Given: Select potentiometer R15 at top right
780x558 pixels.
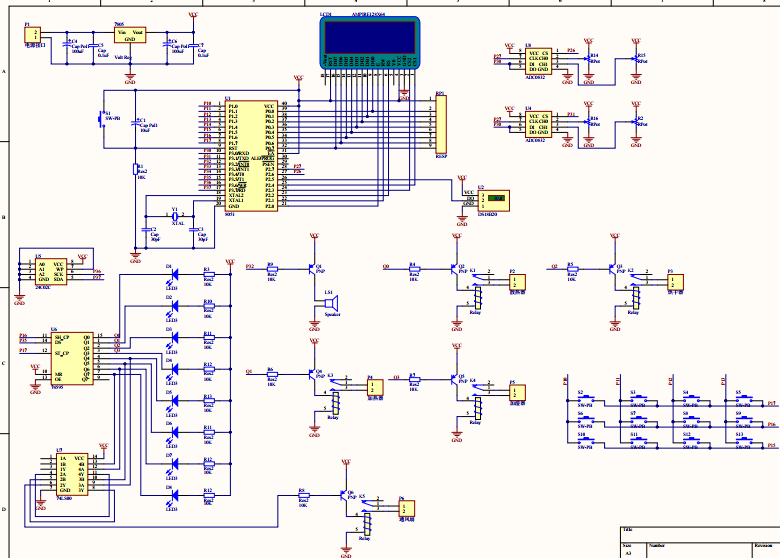Looking at the screenshot, I should tap(636, 58).
